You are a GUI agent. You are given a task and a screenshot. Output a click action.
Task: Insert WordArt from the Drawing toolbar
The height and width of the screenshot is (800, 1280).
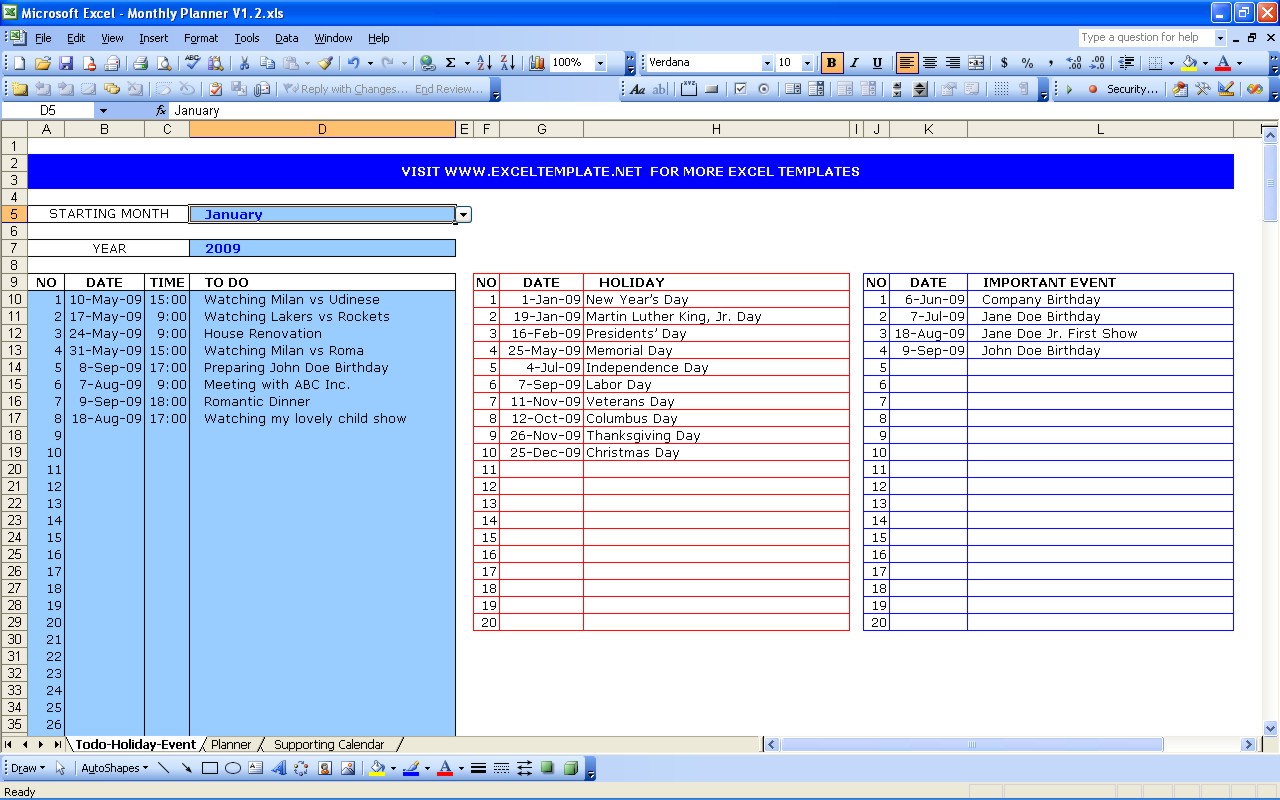coord(279,768)
